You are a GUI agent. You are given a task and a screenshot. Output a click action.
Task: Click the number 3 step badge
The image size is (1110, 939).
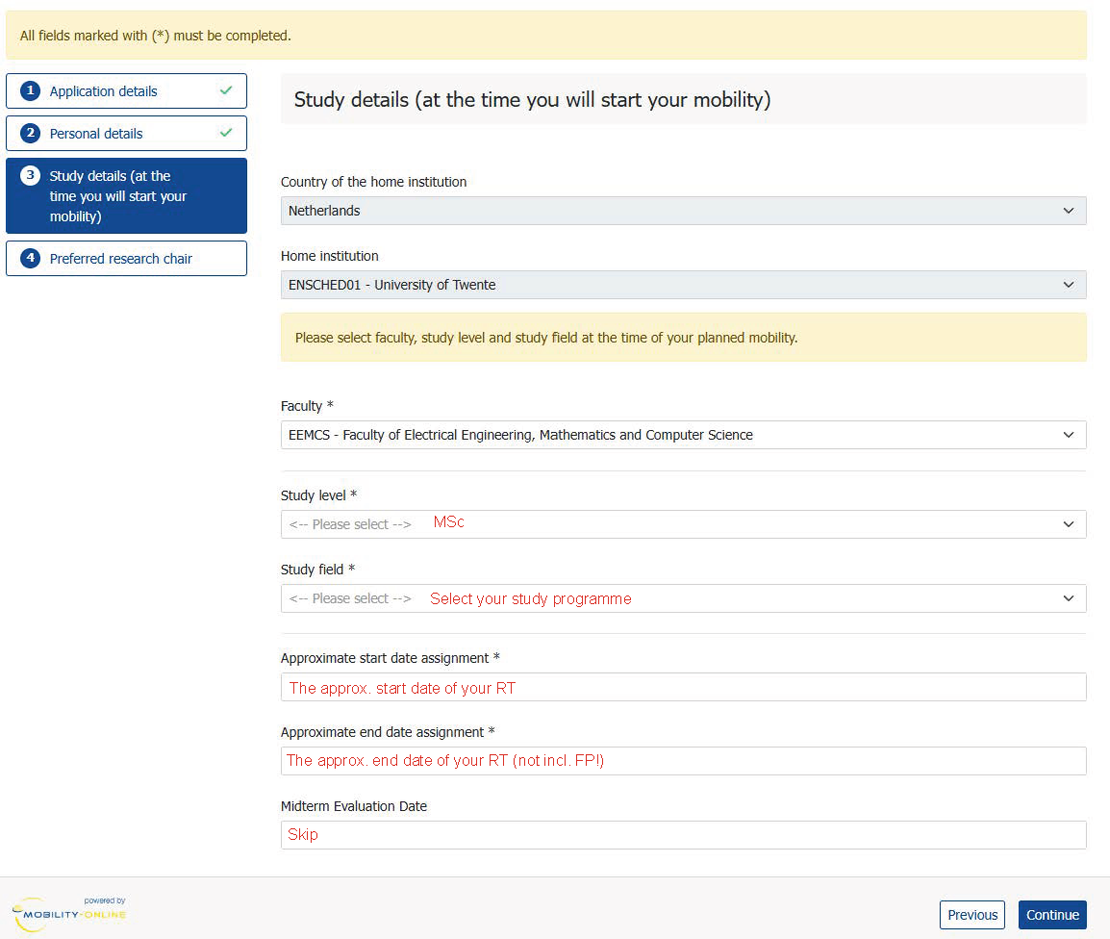[30, 176]
